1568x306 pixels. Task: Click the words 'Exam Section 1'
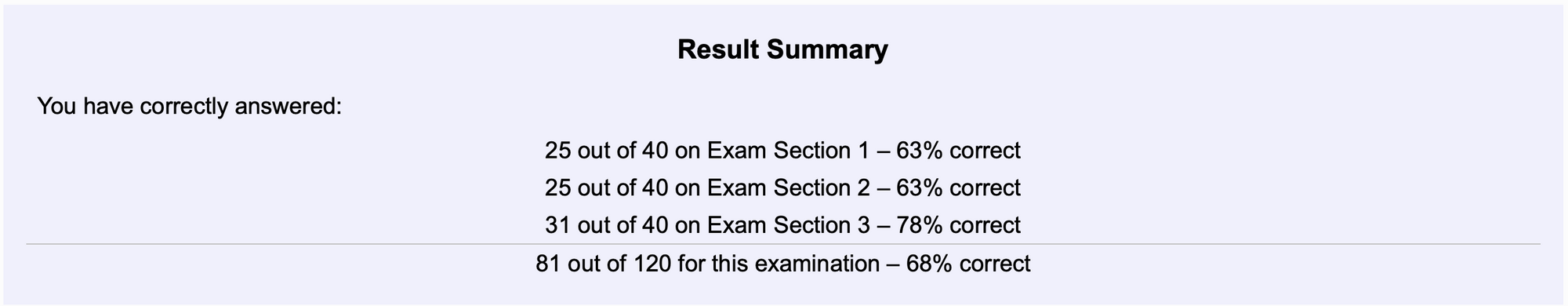point(789,150)
